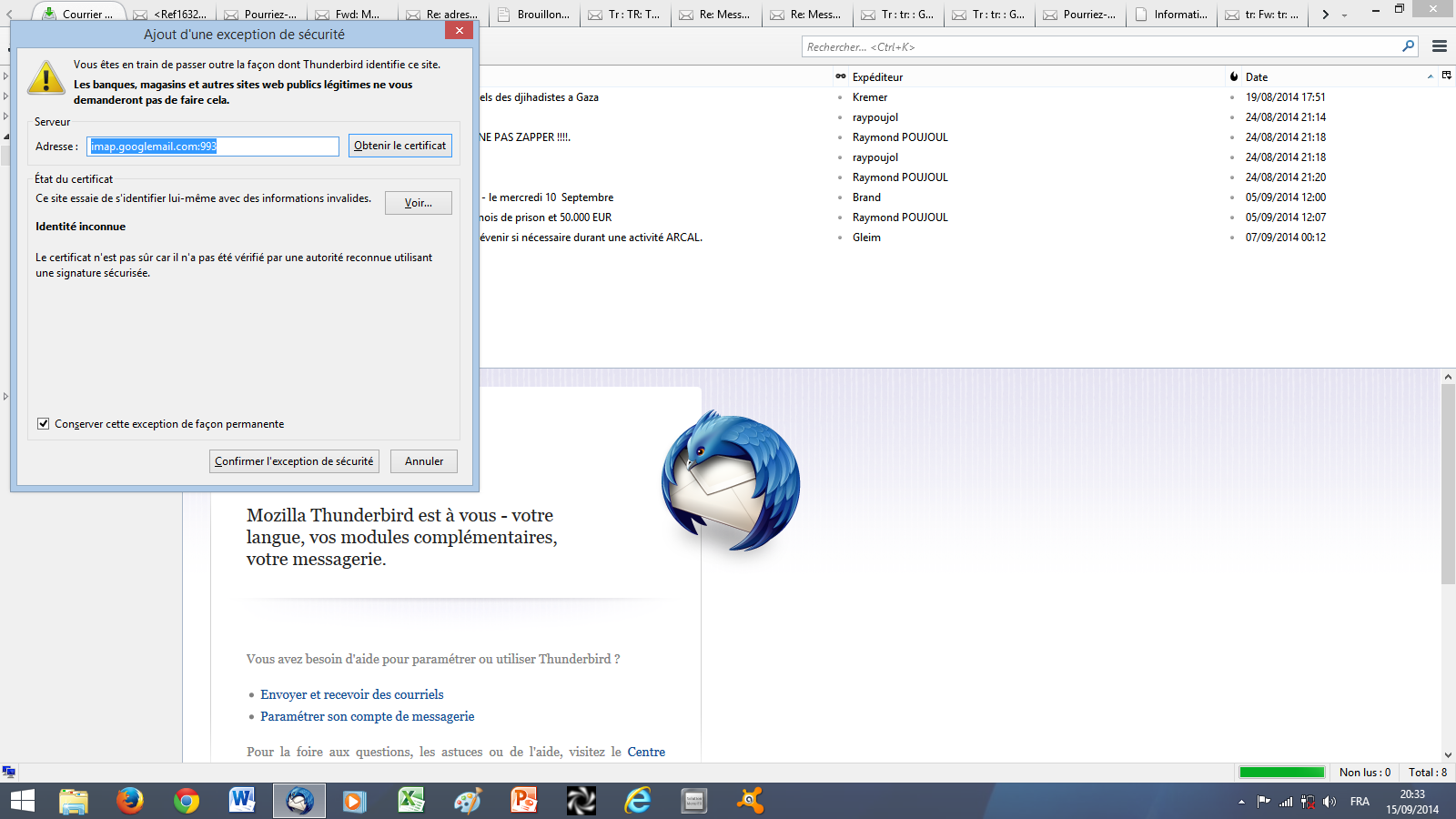Click the online status icon in status bar

(8, 772)
